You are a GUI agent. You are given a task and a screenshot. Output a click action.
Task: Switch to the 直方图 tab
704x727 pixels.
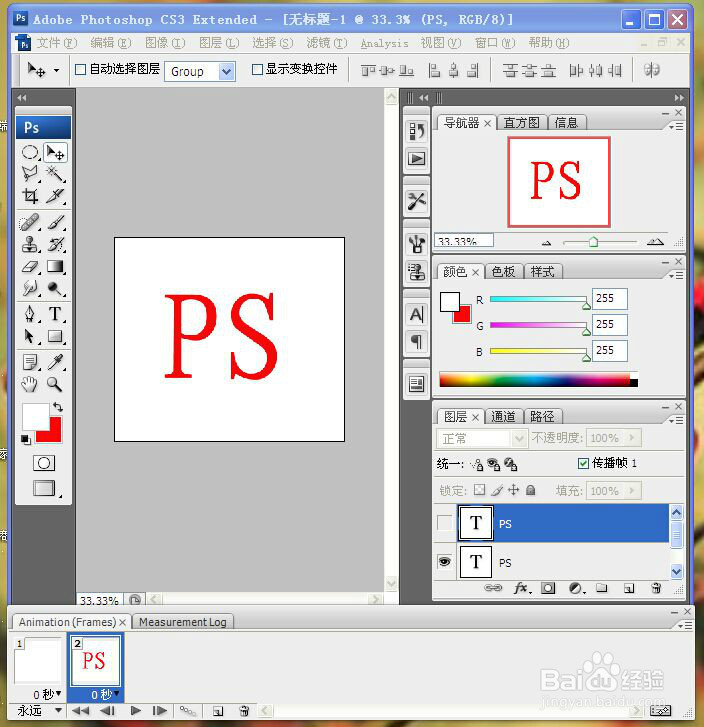(522, 122)
